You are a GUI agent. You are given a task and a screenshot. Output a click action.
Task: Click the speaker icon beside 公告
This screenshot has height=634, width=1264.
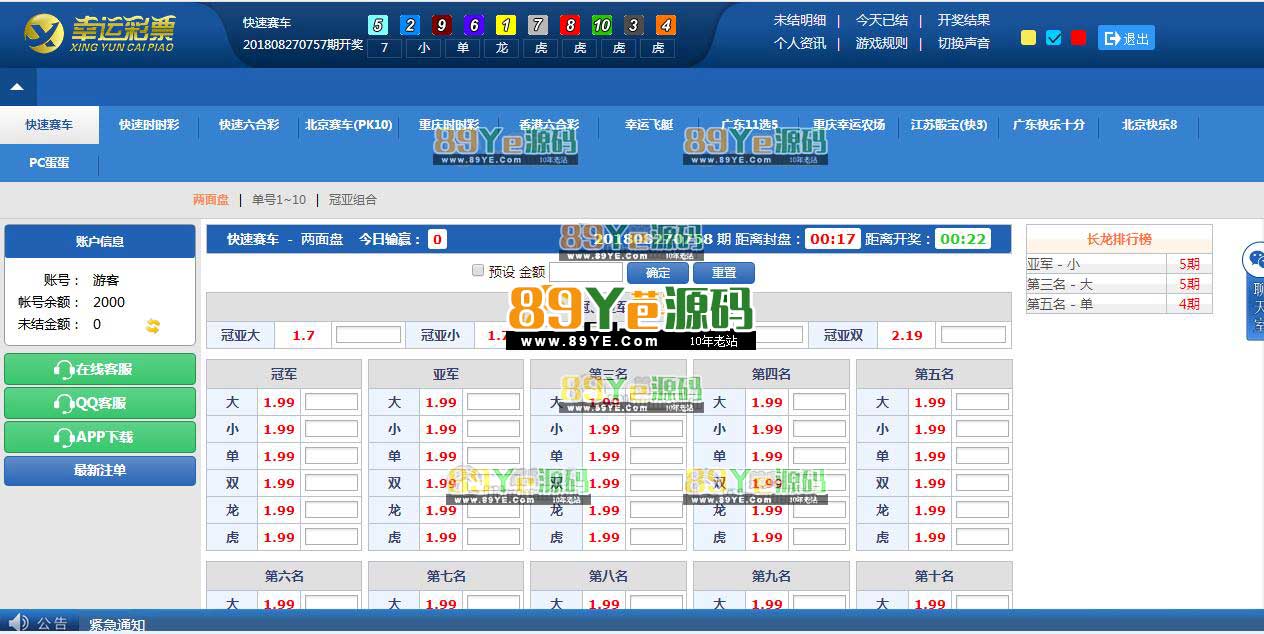pyautogui.click(x=18, y=622)
